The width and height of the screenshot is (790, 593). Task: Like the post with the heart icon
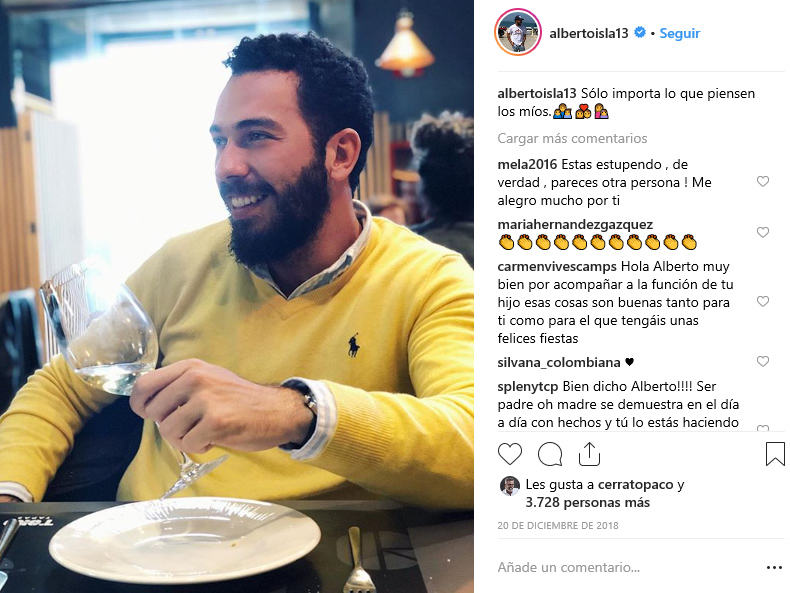[x=510, y=454]
